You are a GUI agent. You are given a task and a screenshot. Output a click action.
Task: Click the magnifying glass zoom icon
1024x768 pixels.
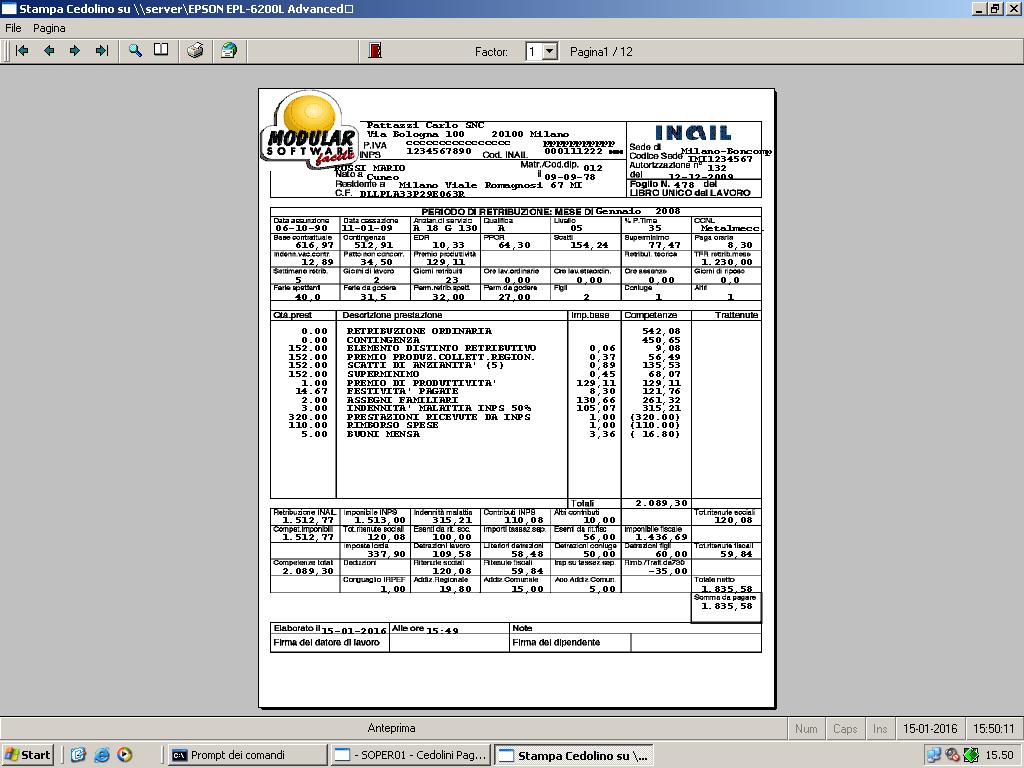(x=135, y=51)
